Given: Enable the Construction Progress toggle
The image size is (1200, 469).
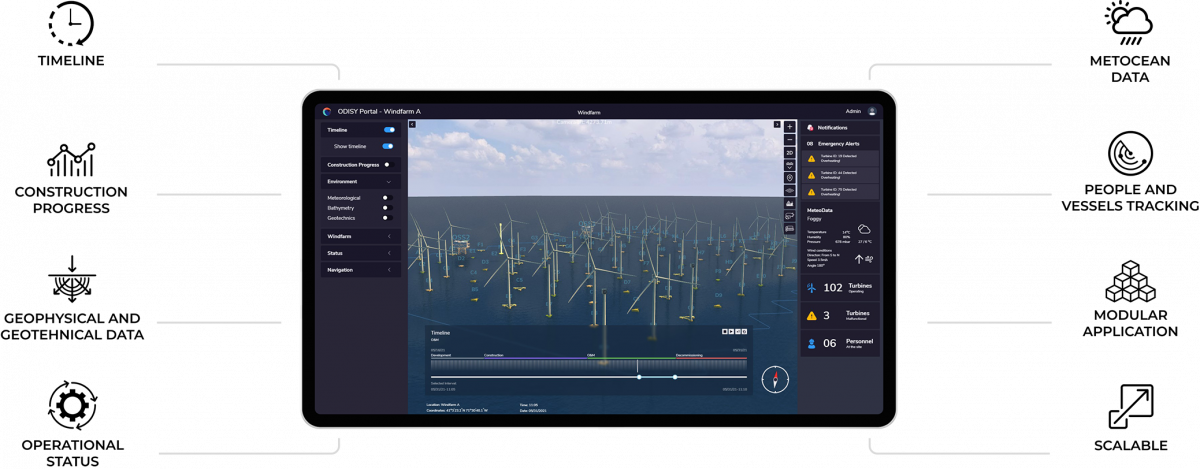Looking at the screenshot, I should [x=387, y=164].
